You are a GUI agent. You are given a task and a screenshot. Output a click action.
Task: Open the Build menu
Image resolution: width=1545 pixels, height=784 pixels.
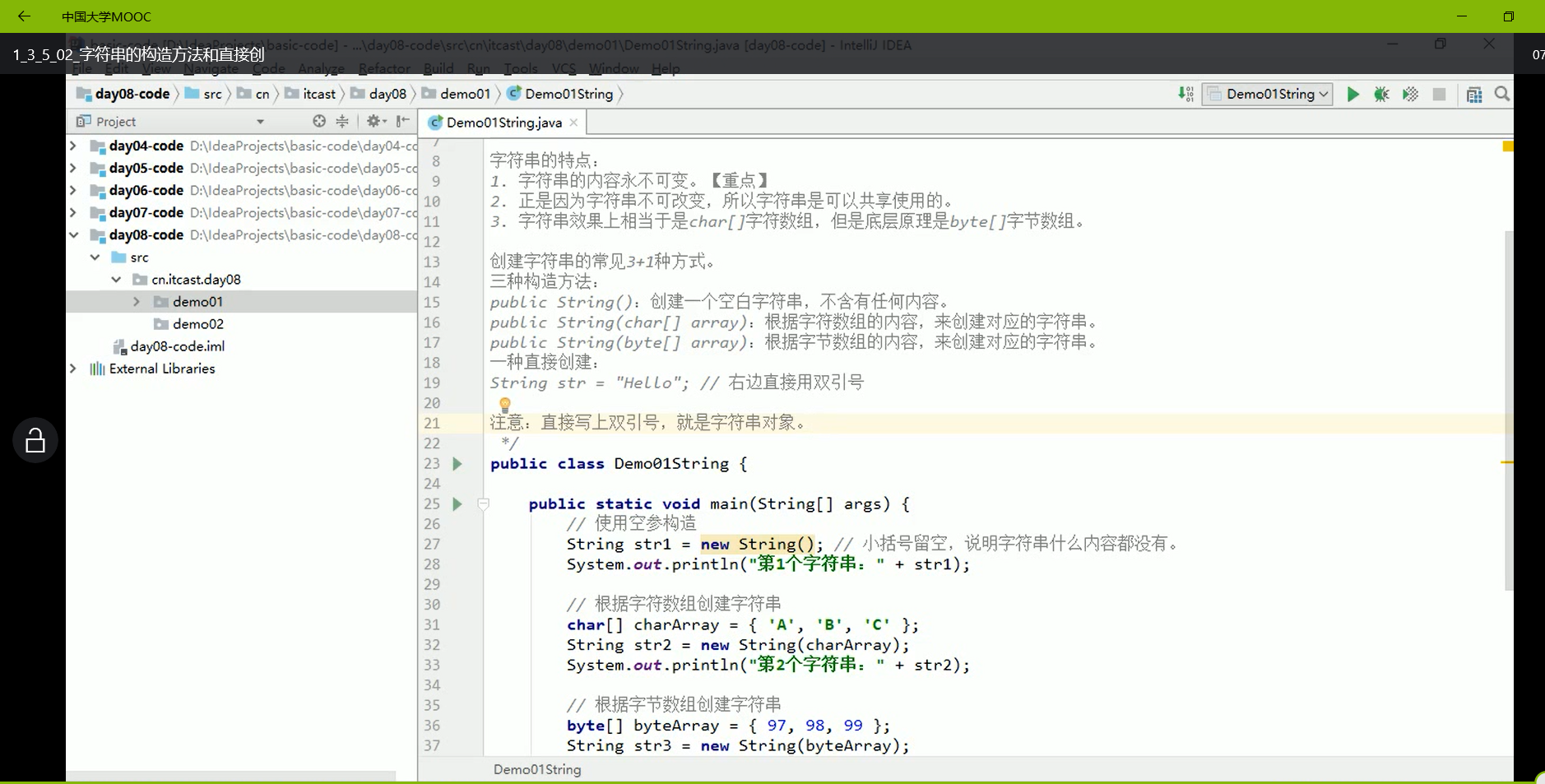coord(438,68)
